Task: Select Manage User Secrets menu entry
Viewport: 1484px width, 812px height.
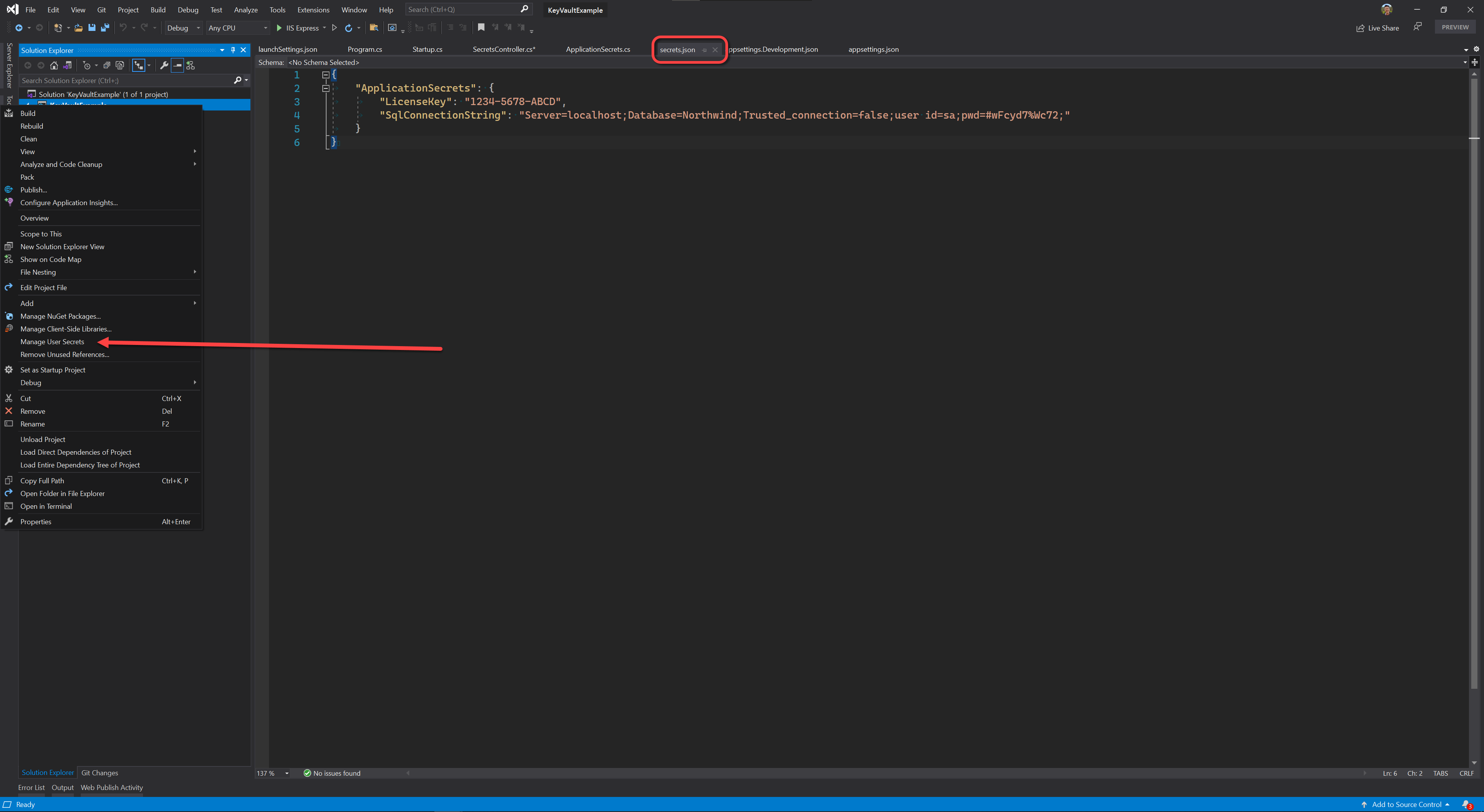Action: click(53, 341)
